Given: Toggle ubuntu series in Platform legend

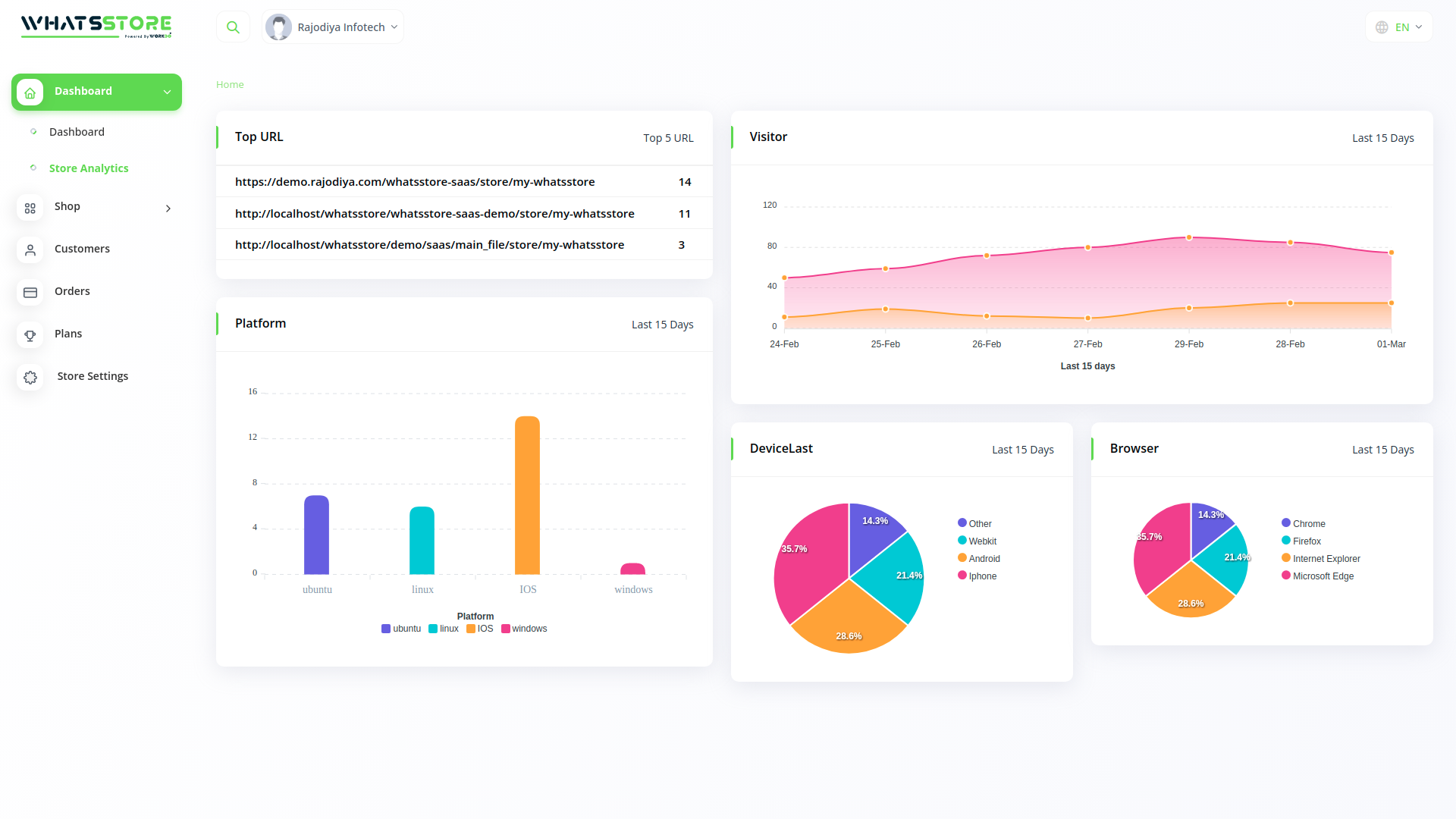Looking at the screenshot, I should 401,629.
